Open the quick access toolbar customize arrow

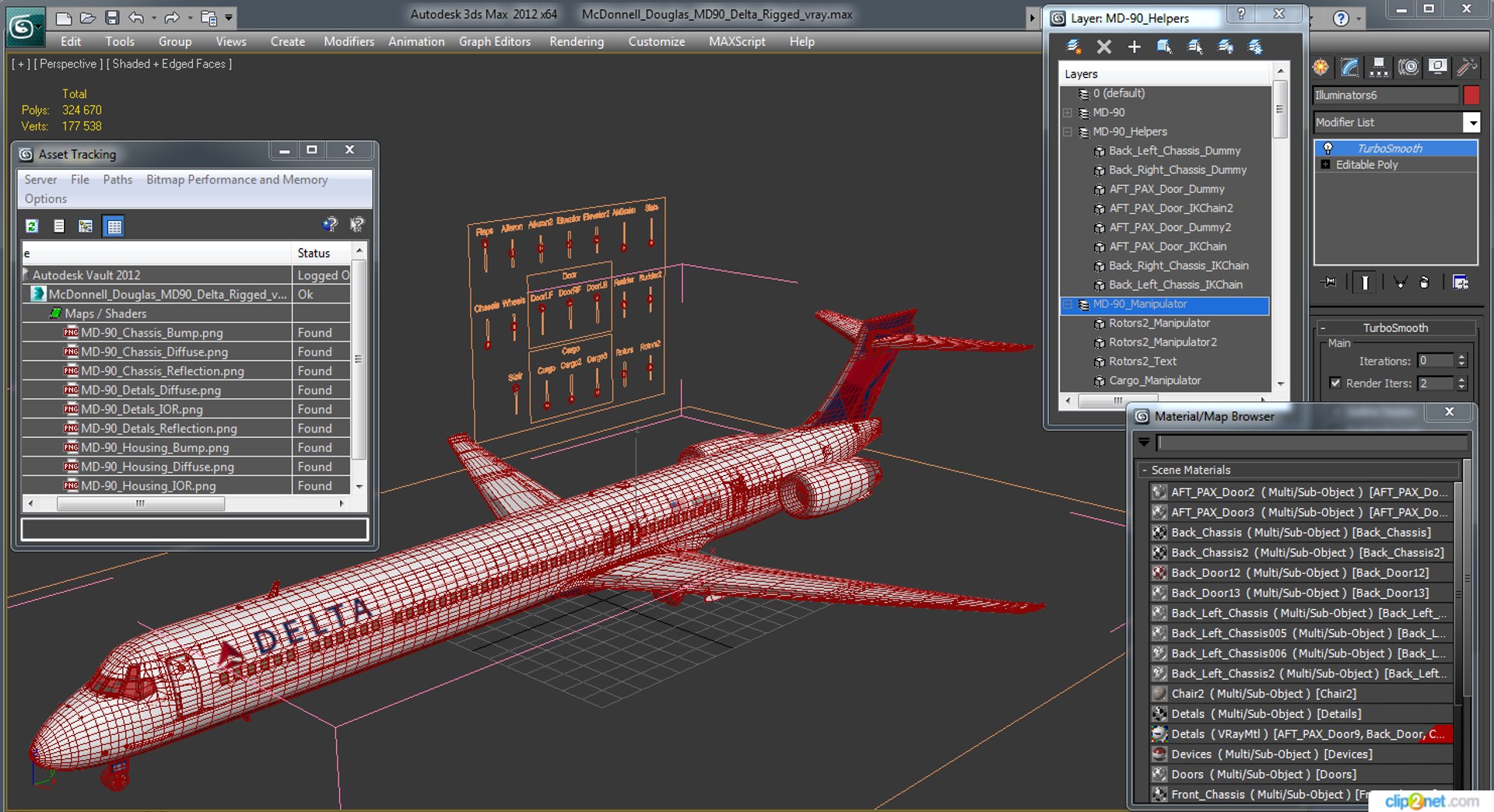coord(229,18)
